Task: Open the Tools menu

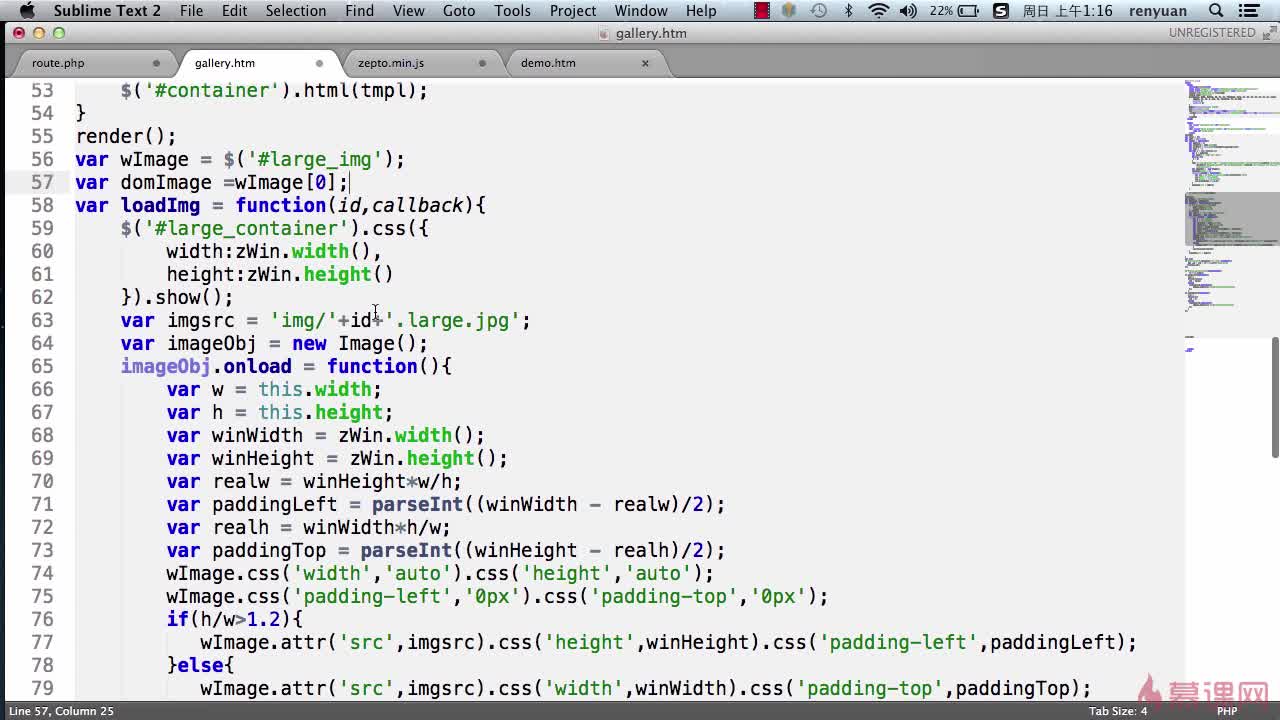Action: coord(512,11)
